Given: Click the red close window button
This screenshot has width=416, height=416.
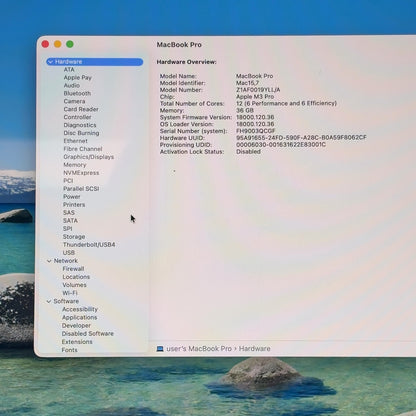Looking at the screenshot, I should point(46,44).
